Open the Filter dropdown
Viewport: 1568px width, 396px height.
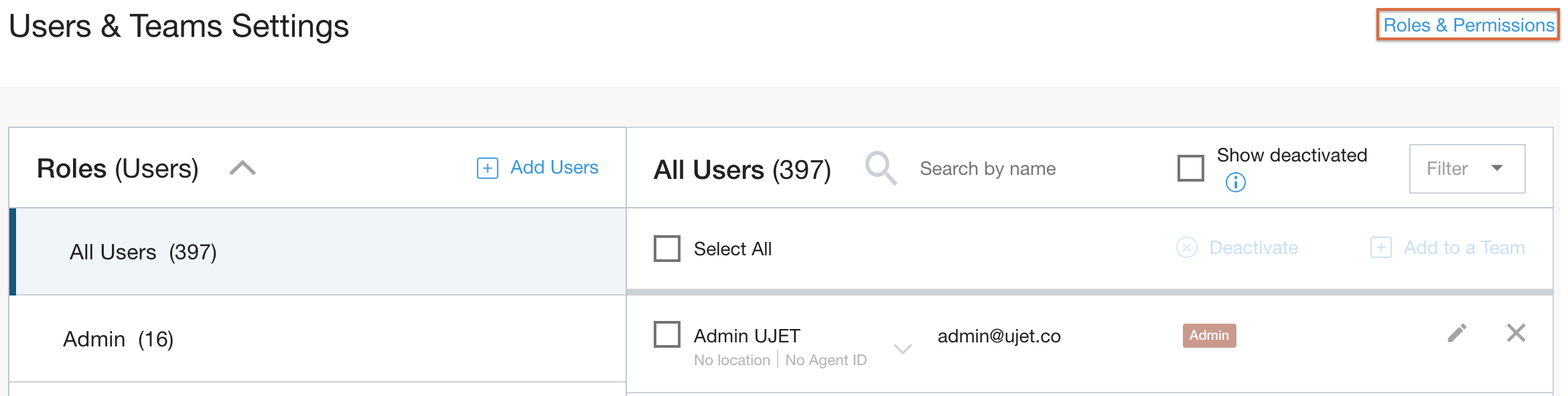click(1467, 168)
